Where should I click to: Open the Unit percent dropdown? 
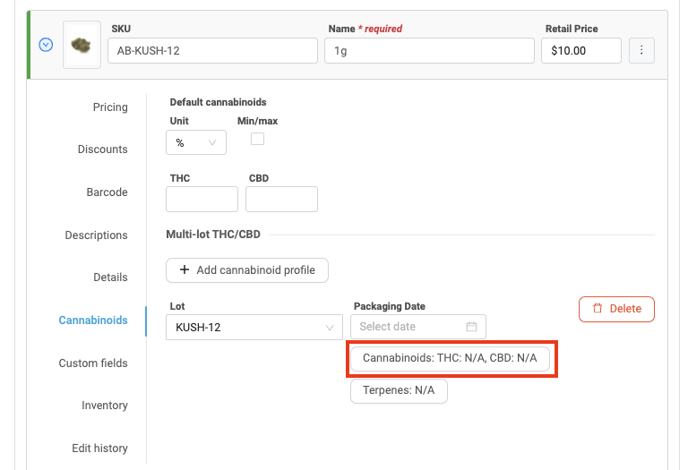[196, 143]
